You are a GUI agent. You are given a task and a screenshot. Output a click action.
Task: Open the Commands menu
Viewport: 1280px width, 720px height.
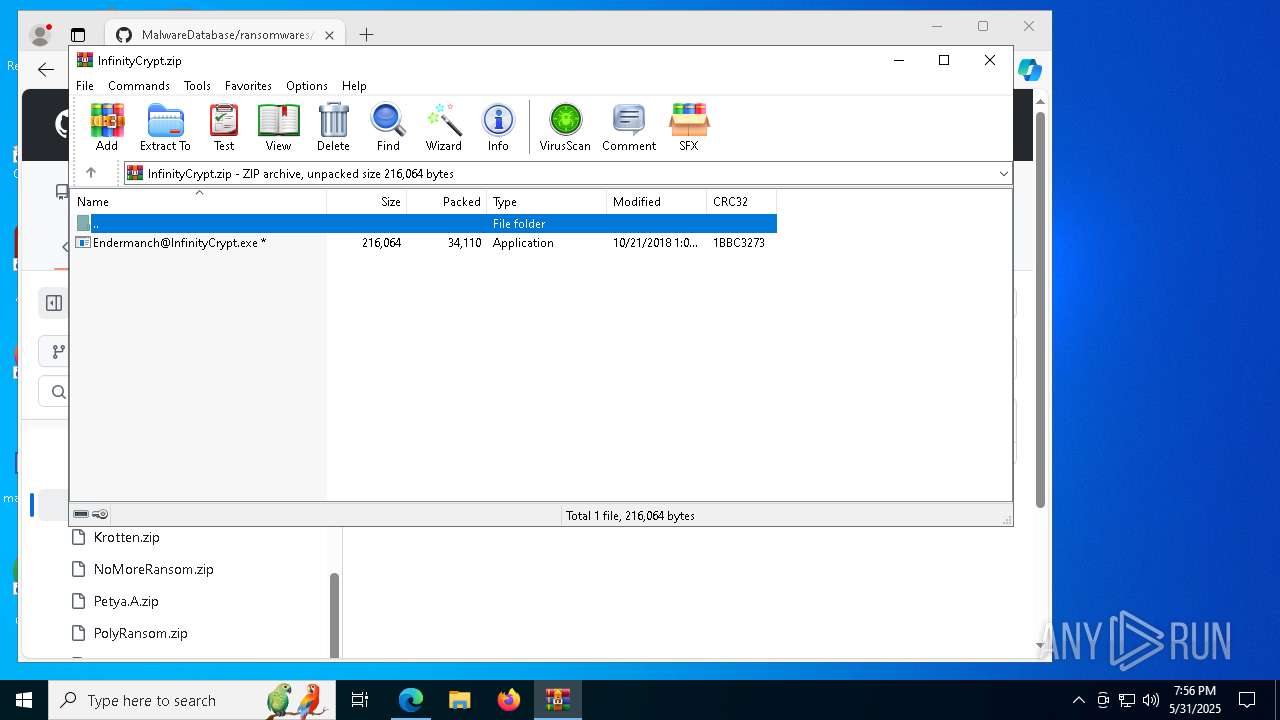click(139, 86)
